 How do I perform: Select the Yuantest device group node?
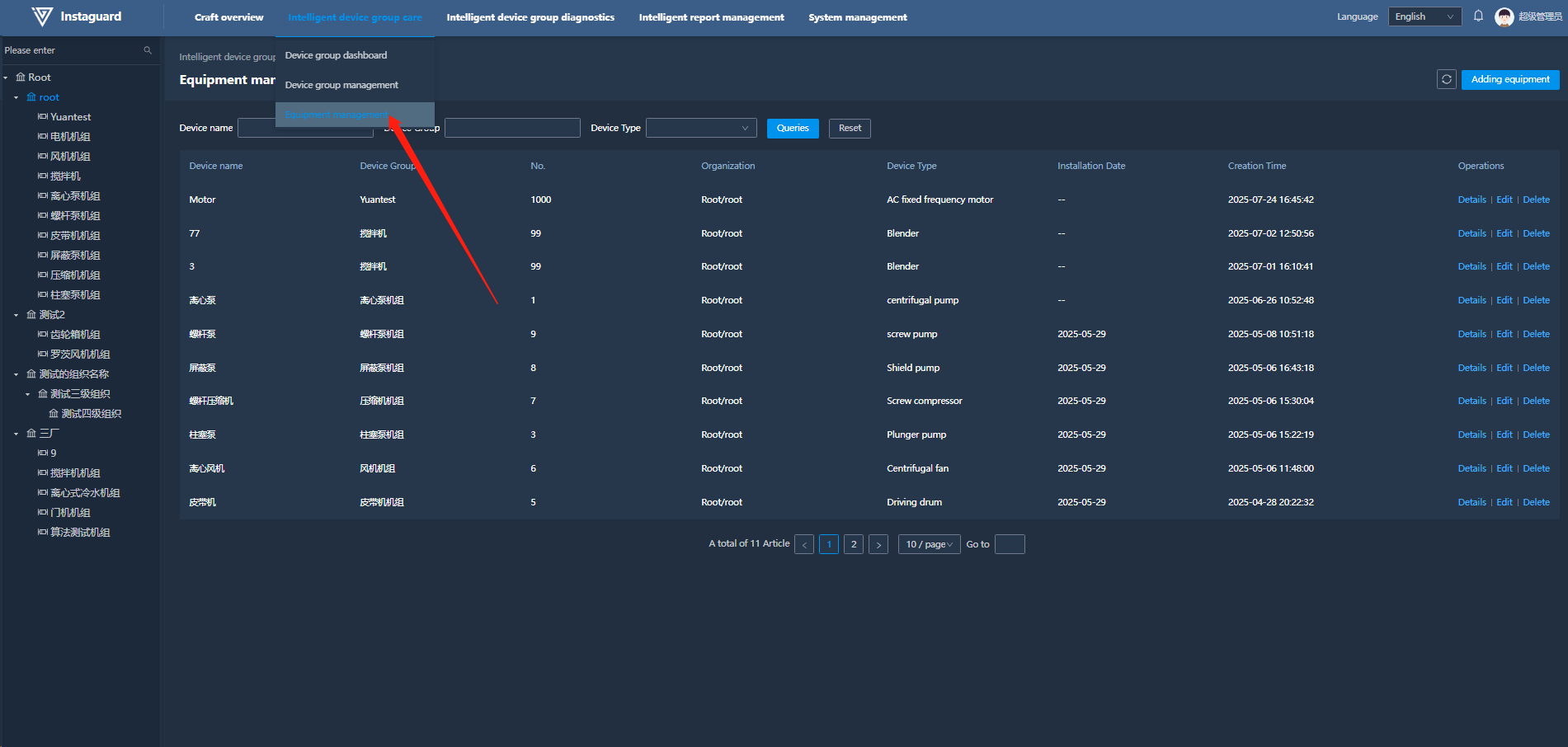click(x=71, y=117)
